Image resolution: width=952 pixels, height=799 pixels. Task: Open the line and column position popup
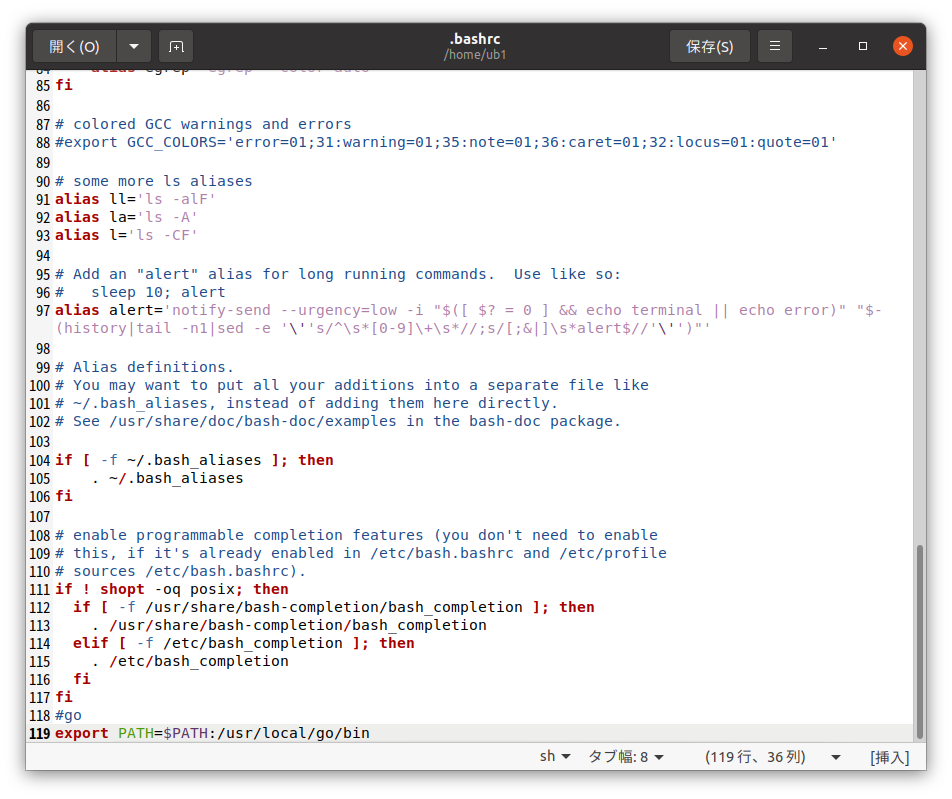(772, 756)
